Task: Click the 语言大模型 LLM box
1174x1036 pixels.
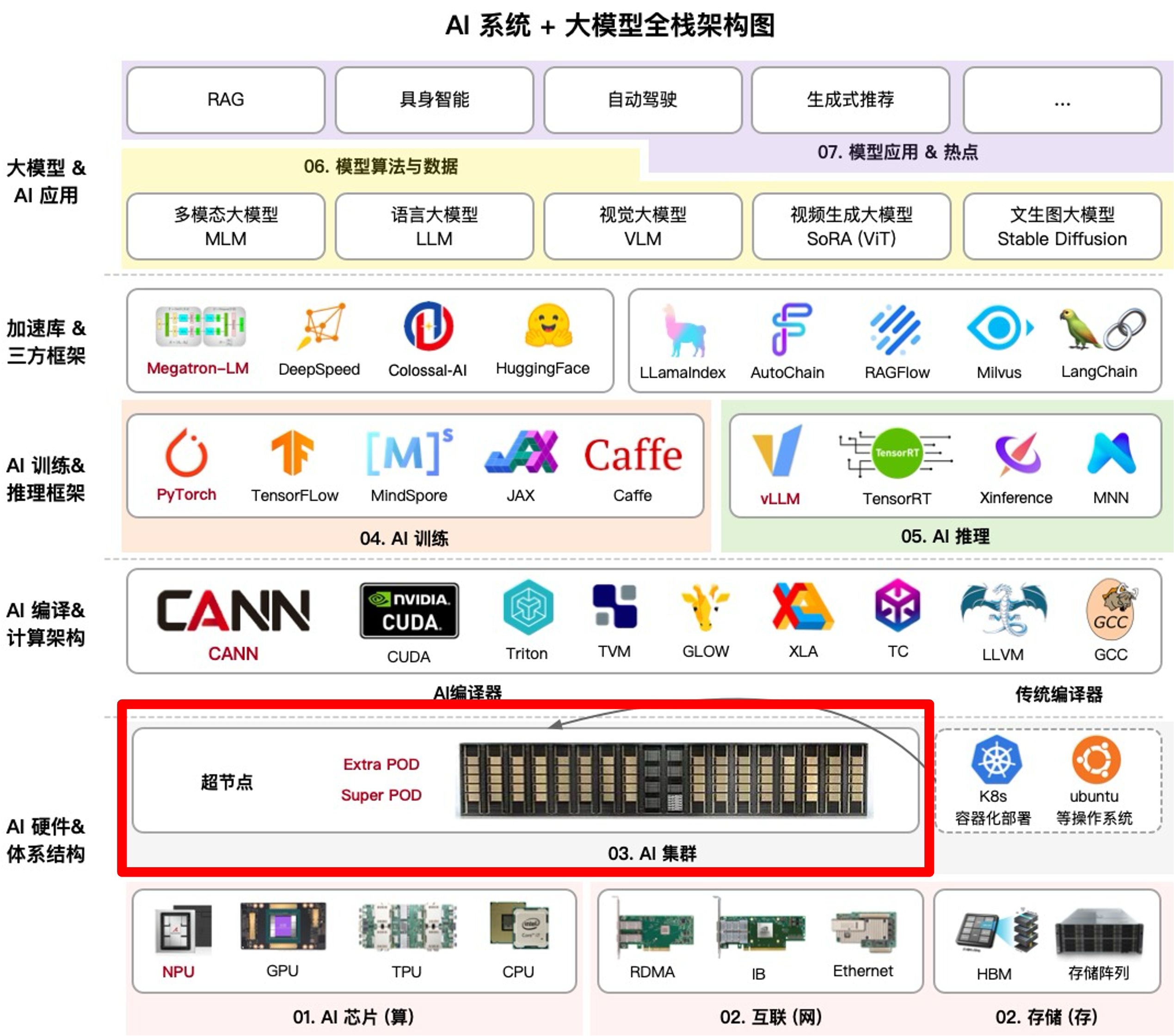Action: (434, 226)
